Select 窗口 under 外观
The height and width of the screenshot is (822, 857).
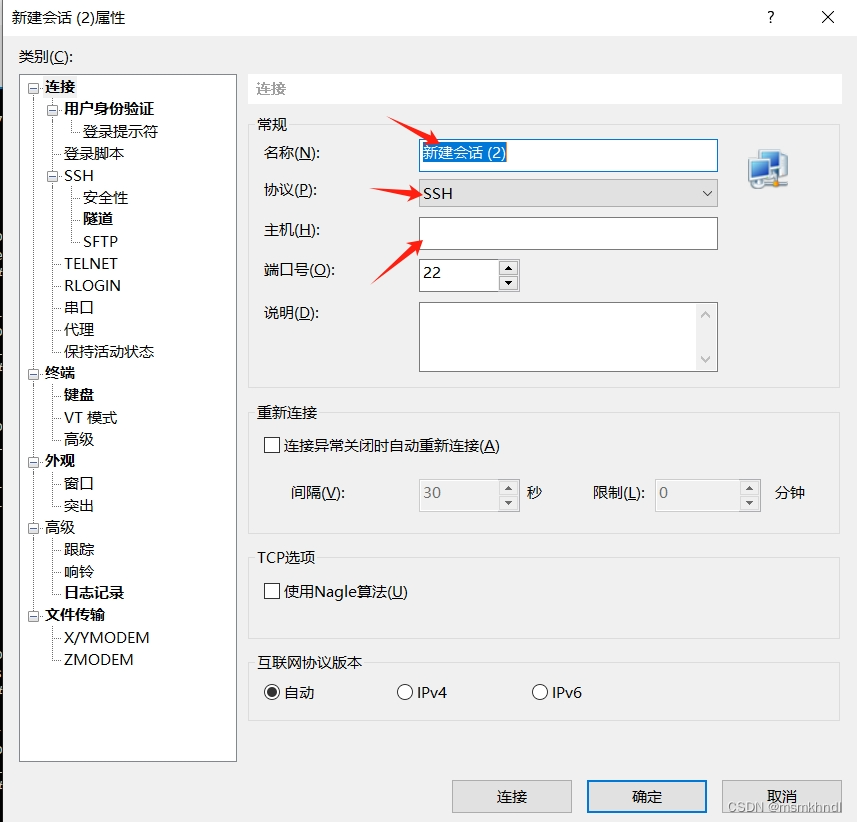tap(79, 484)
